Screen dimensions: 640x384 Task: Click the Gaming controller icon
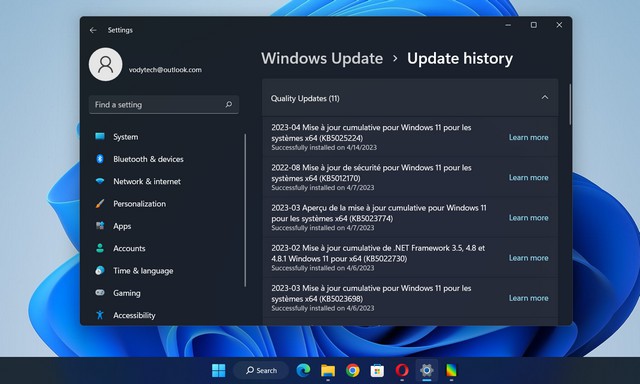tap(100, 293)
